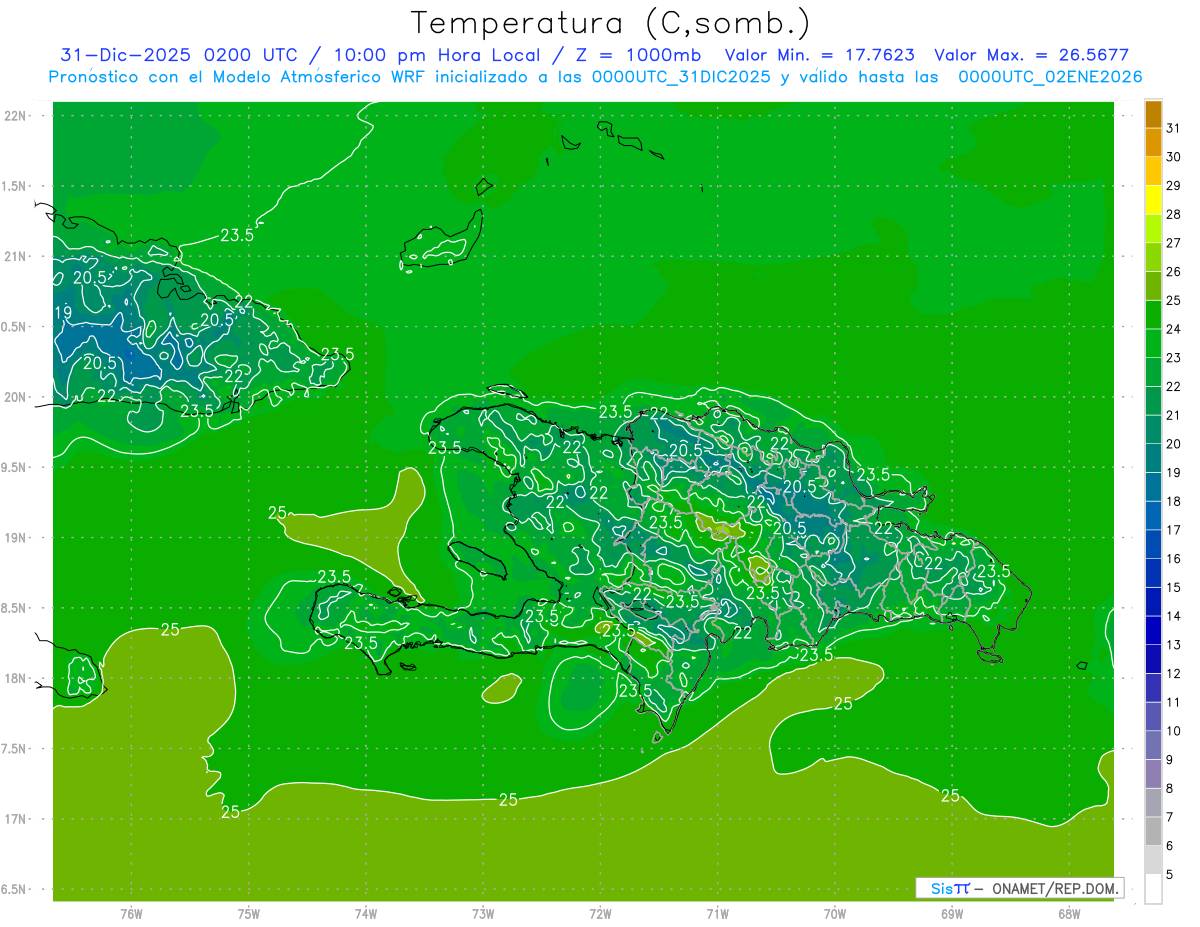Click the "68W" longitude axis label
1200x927 pixels.
click(1069, 914)
